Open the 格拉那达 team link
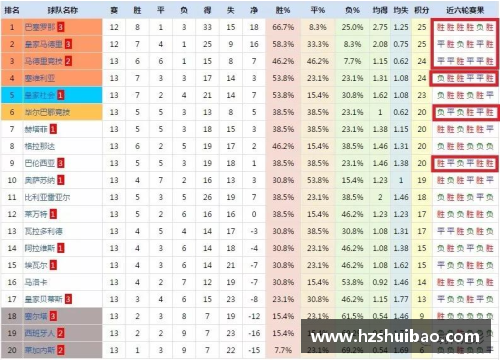Image resolution: width=500 pixels, height=362 pixels. tap(40, 146)
